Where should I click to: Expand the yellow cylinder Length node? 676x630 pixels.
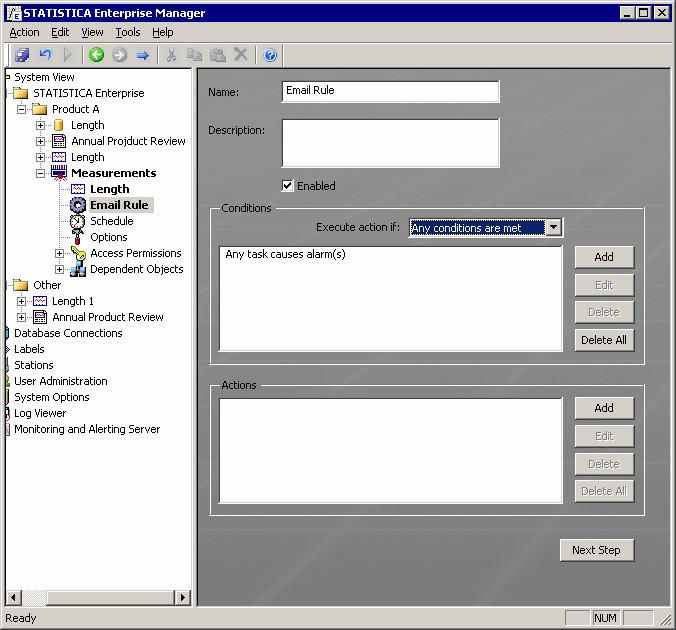(40, 125)
